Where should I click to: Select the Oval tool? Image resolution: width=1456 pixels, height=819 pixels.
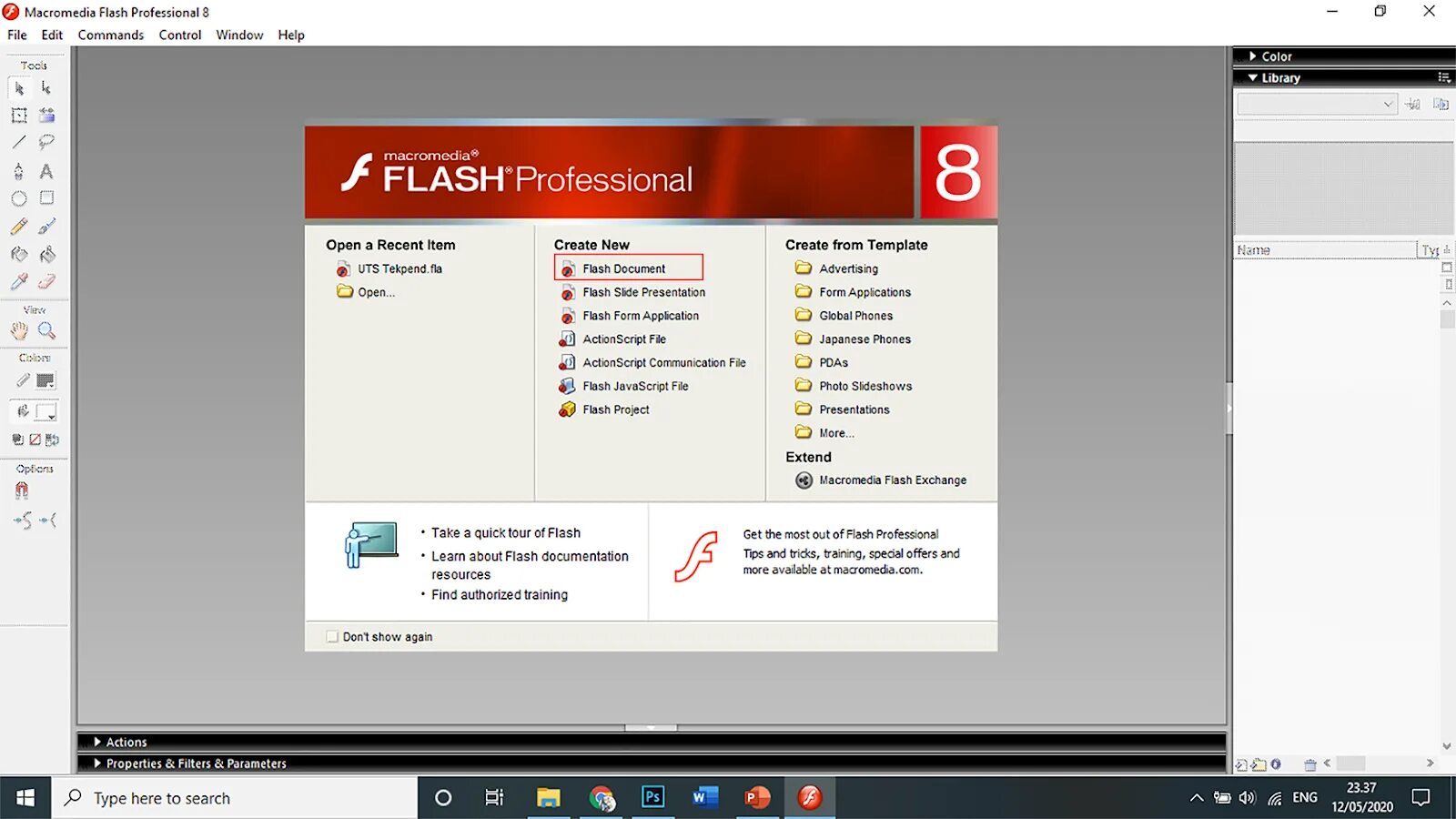[19, 198]
